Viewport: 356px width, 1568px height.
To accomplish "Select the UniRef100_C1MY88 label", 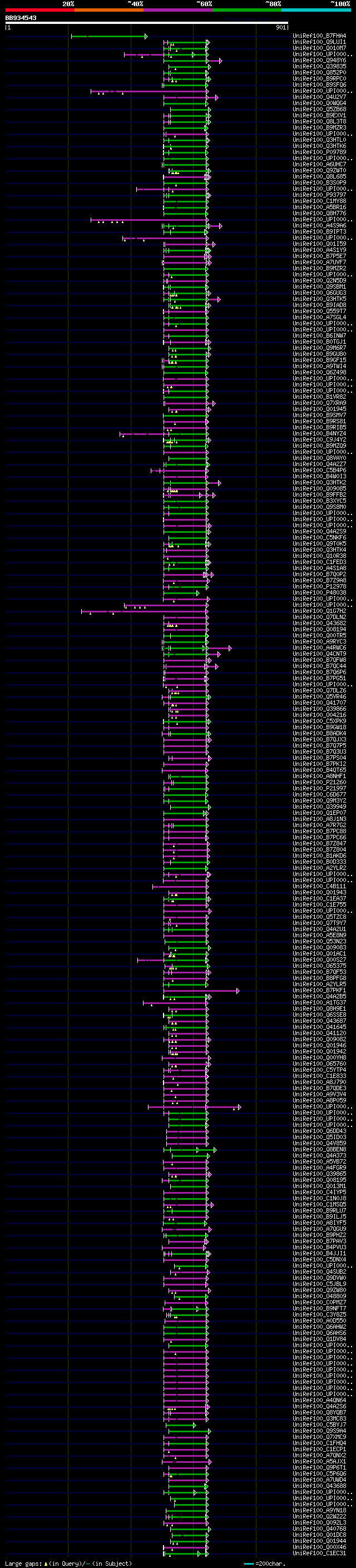I will click(x=319, y=201).
